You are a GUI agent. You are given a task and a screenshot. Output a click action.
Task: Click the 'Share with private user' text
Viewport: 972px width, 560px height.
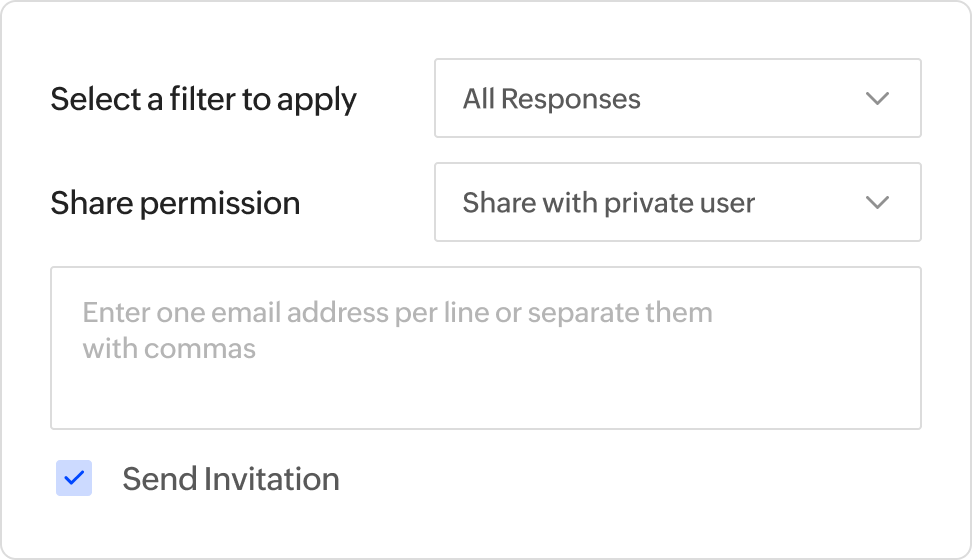[x=608, y=203]
